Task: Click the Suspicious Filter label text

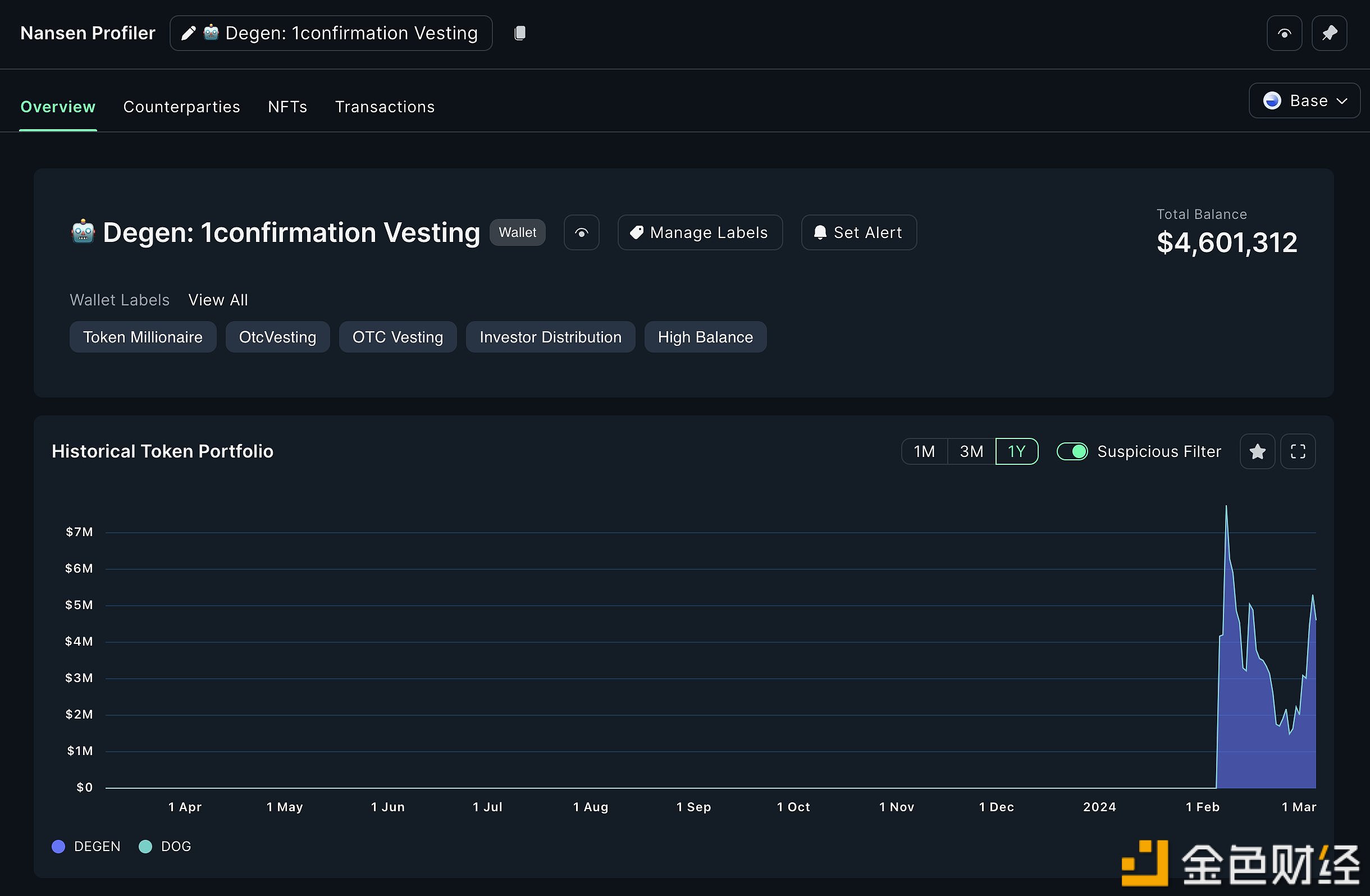Action: (1159, 451)
